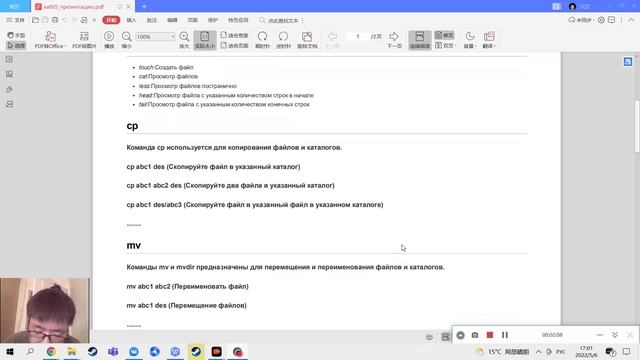Open Discord from taskbar
Image resolution: width=640 pixels, height=360 pixels.
click(175, 351)
